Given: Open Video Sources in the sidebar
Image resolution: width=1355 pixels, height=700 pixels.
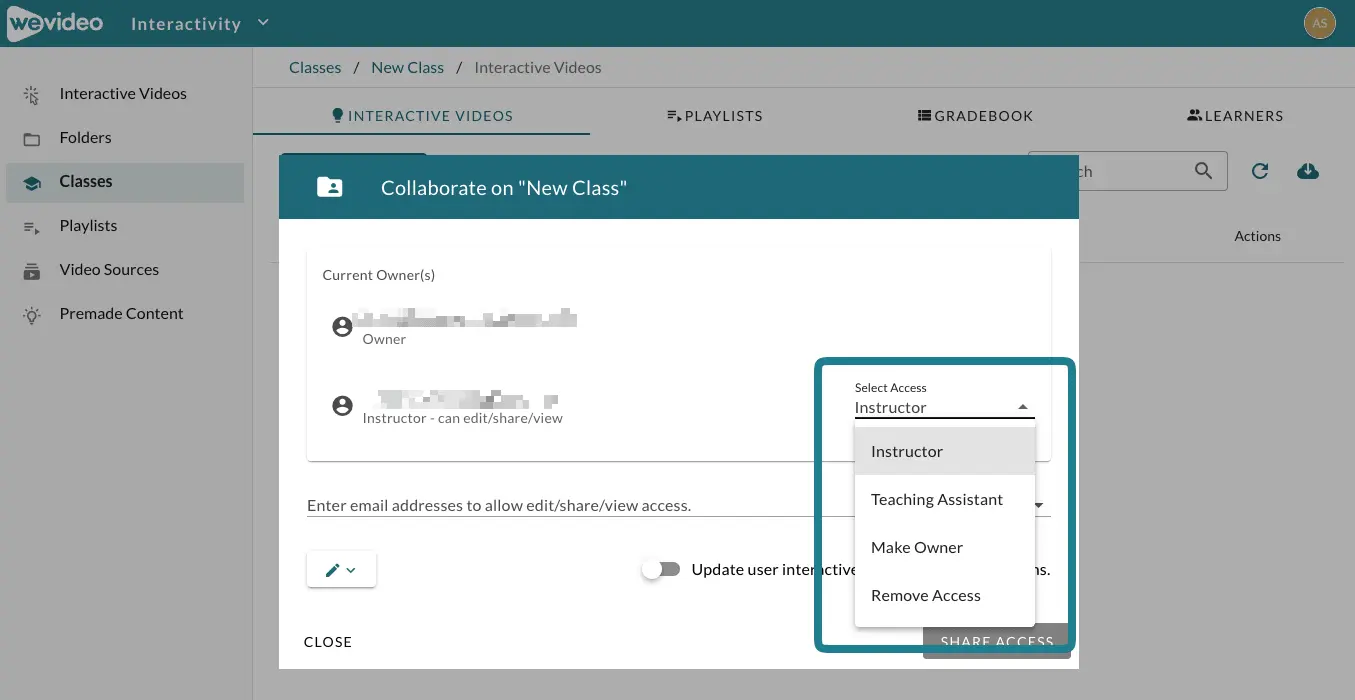Looking at the screenshot, I should coord(123,270).
